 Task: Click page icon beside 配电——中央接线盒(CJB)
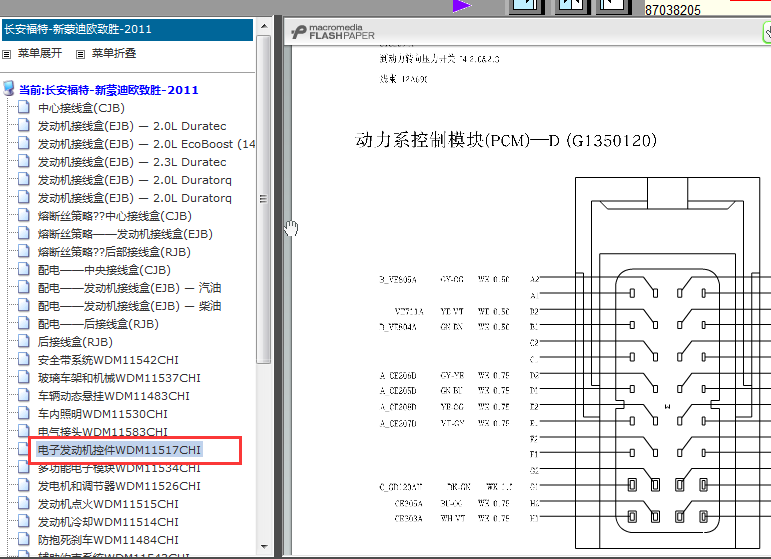pyautogui.click(x=24, y=269)
